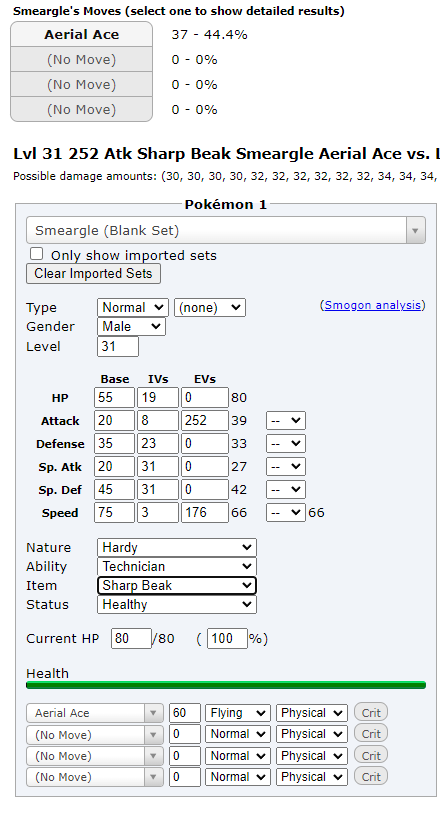The height and width of the screenshot is (813, 440).
Task: Click the Defense IVs field
Action: click(158, 444)
